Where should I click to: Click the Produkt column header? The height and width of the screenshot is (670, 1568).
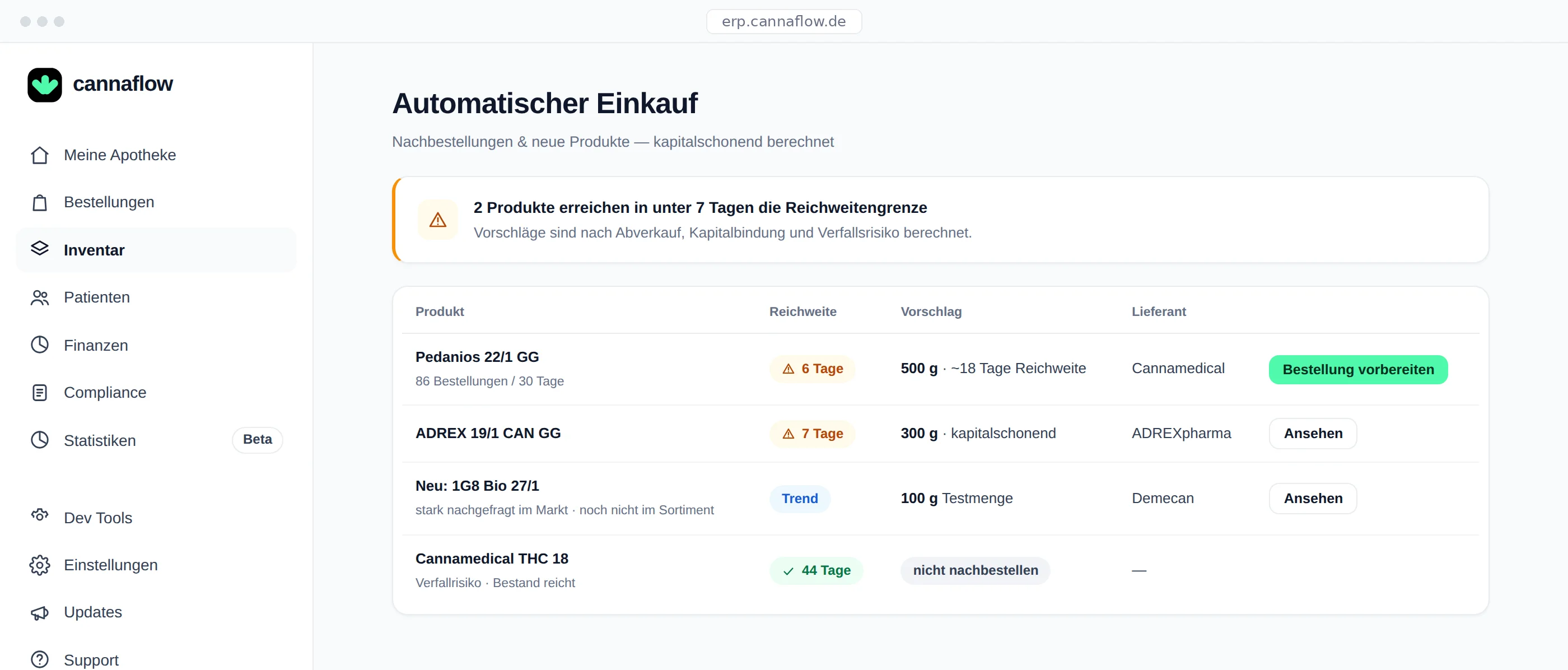(x=440, y=312)
